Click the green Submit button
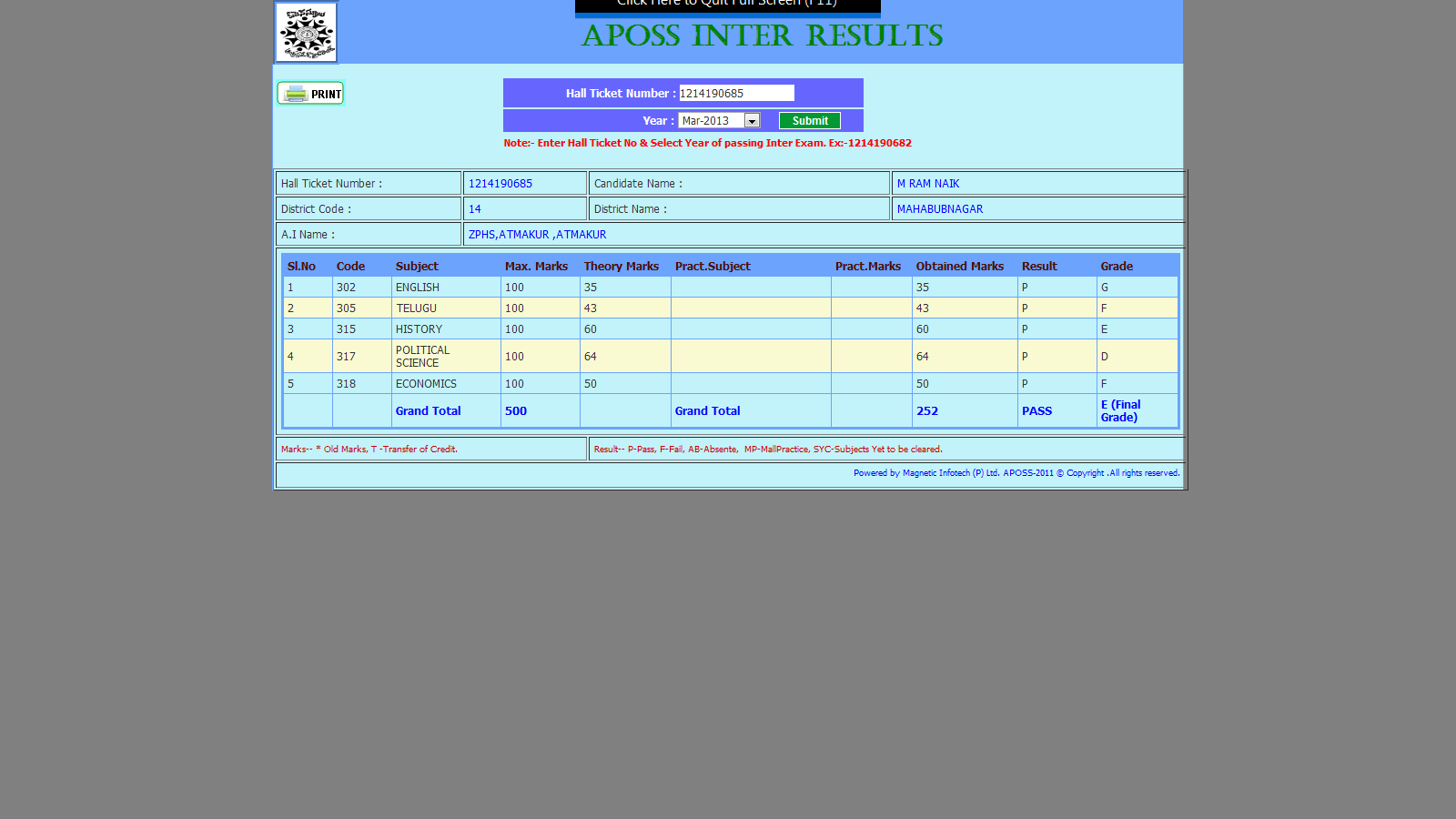Screen dimensions: 1456x819 pyautogui.click(x=810, y=120)
